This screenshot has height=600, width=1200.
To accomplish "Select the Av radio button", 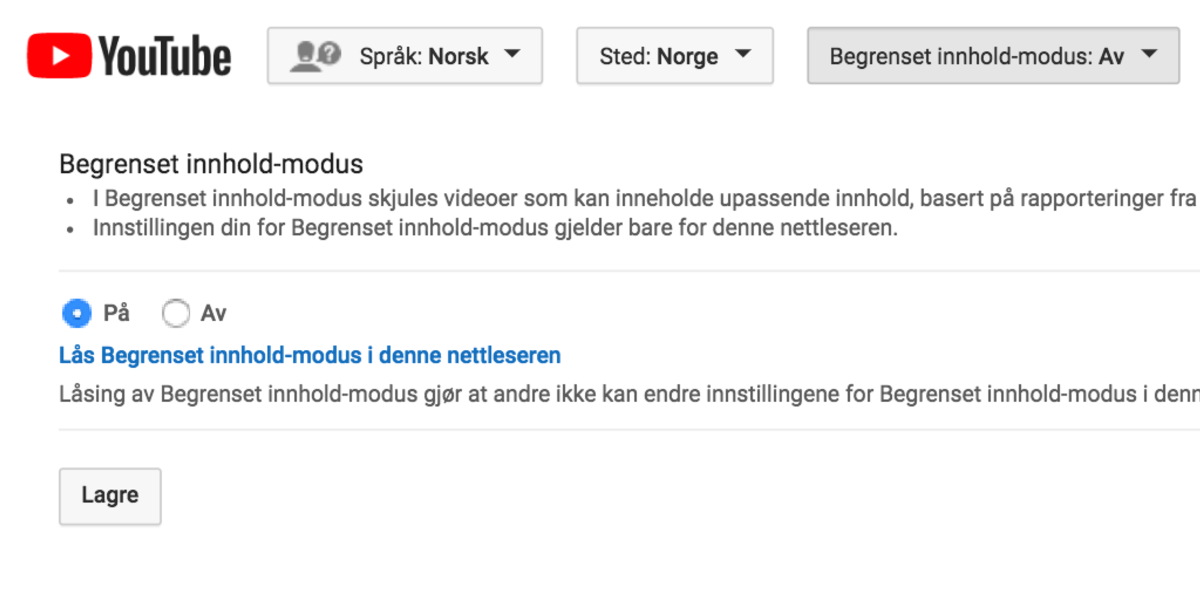I will pos(176,314).
